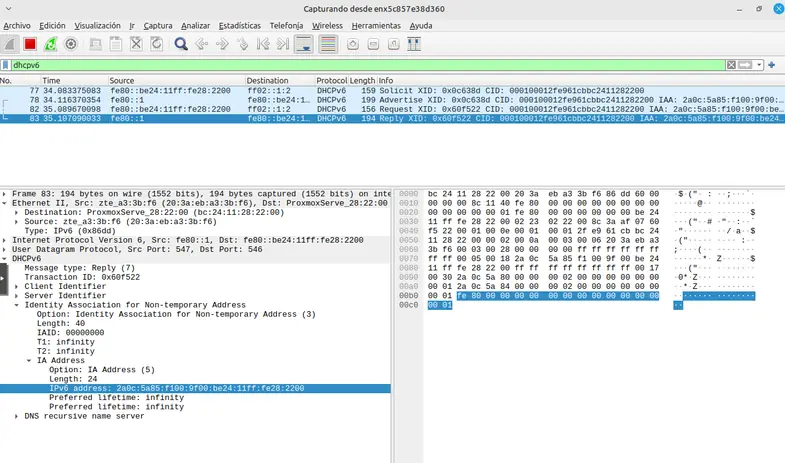Open display filter history dropdown

(x=759, y=65)
